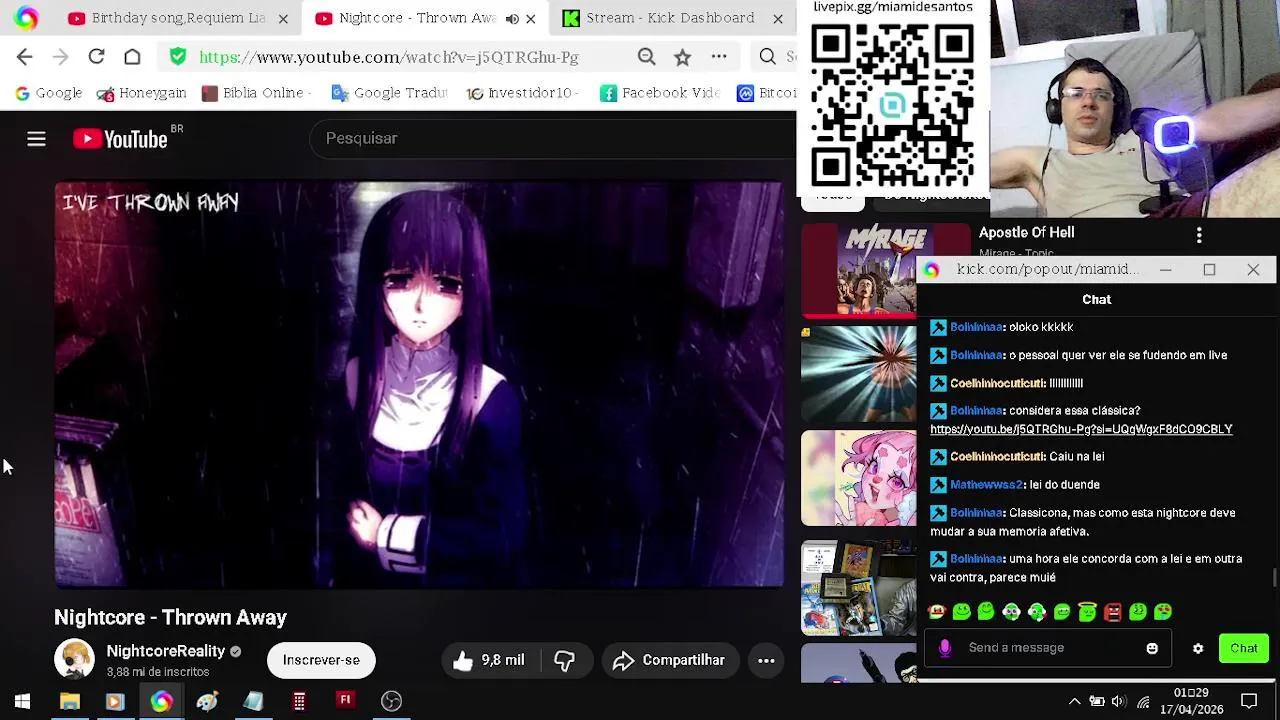
Task: Open the starburst recommended video thumbnail
Action: pos(859,373)
